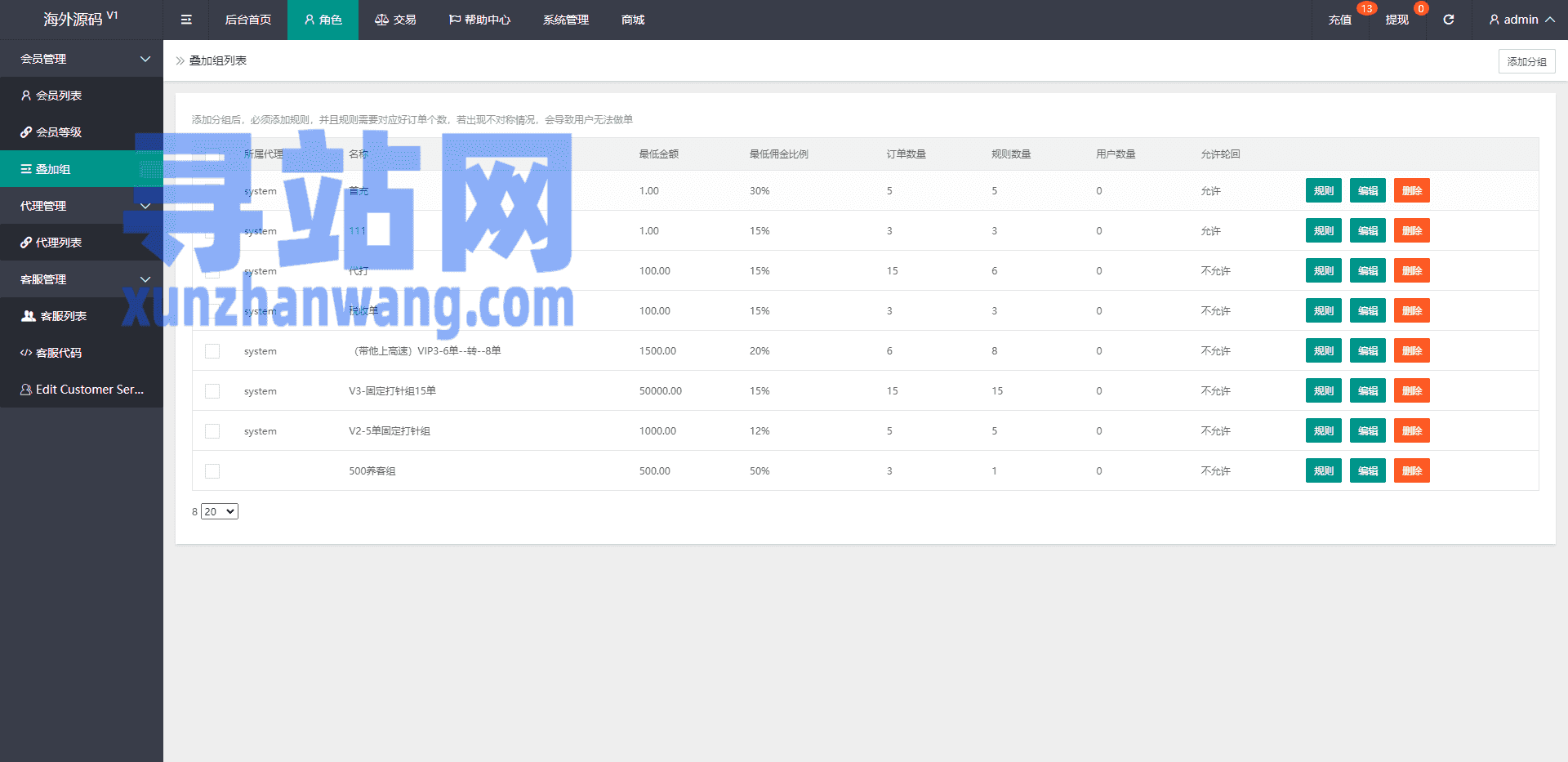Open Edit Customer Service sidebar item
The height and width of the screenshot is (762, 1568).
pos(82,390)
